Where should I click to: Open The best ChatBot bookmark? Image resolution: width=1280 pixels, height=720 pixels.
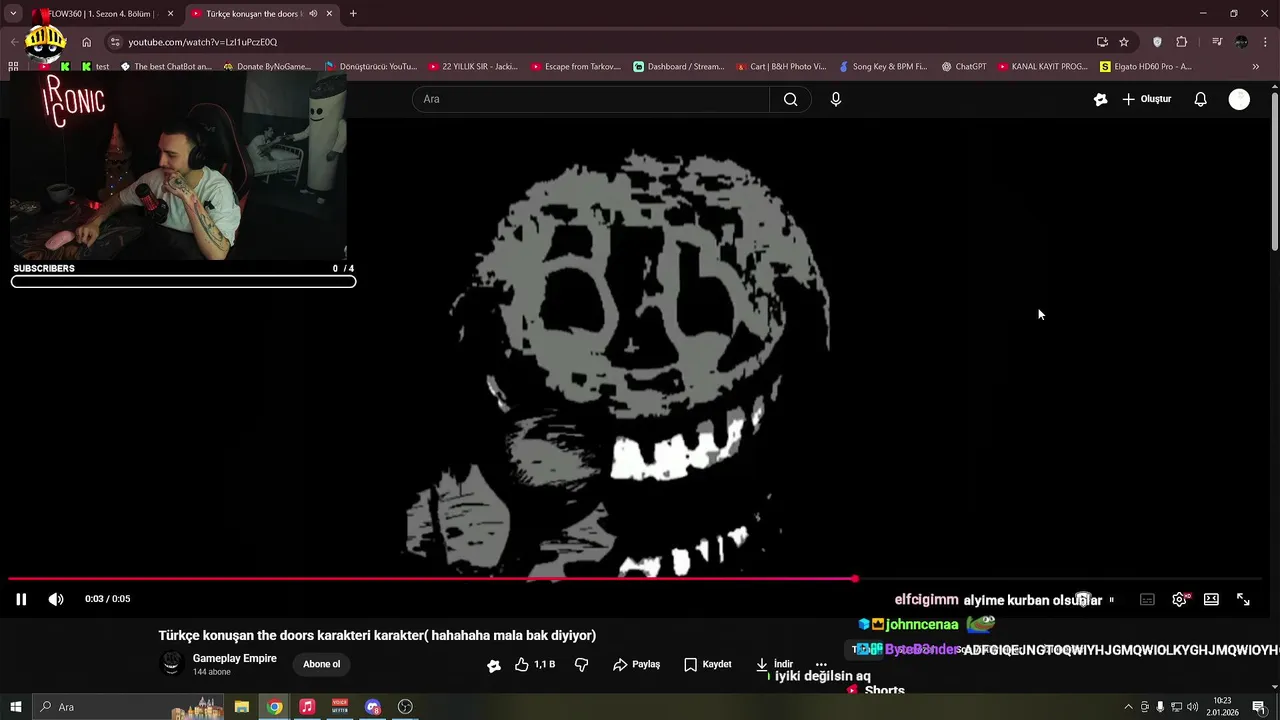[166, 67]
